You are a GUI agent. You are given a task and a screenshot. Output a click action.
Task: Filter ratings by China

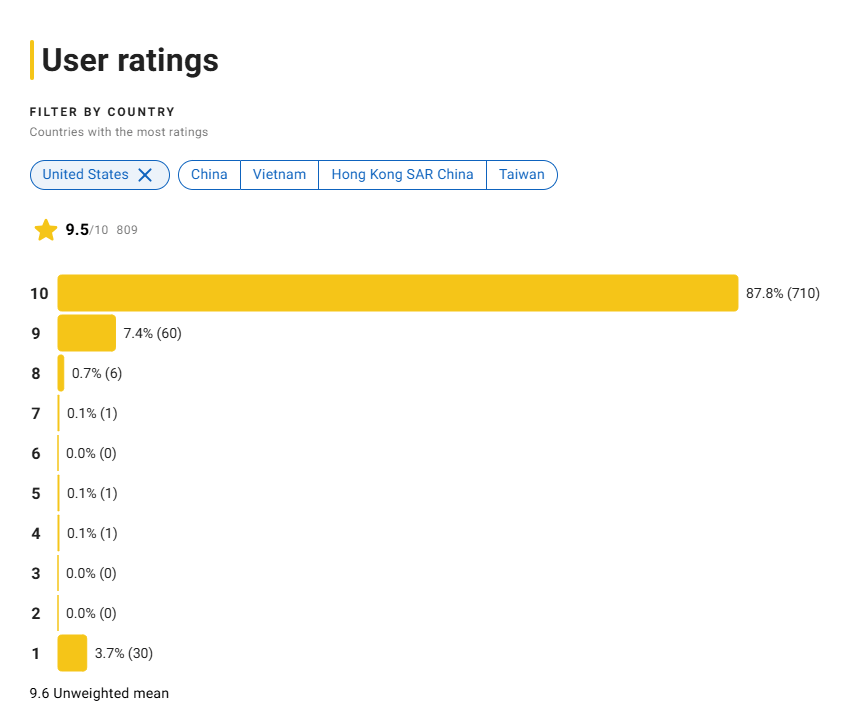coord(209,175)
